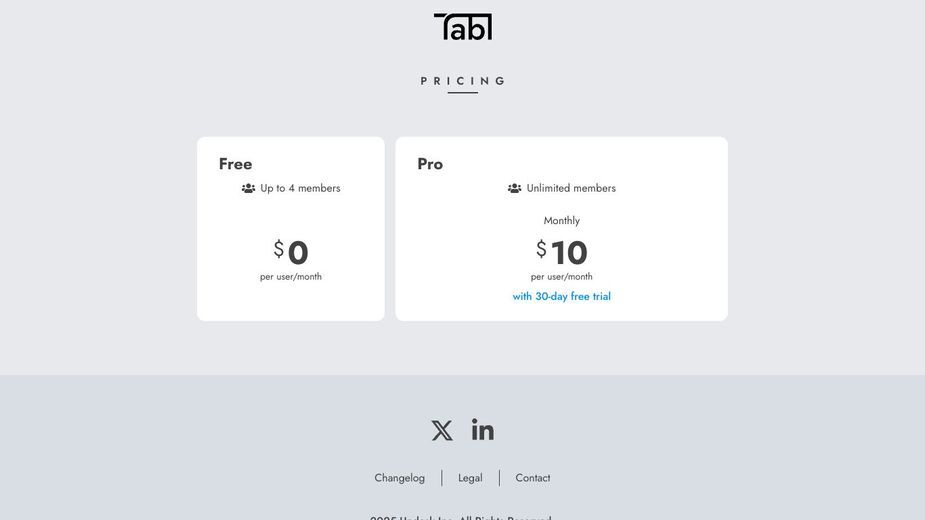Click the copyright notice in the footer

(x=461, y=517)
